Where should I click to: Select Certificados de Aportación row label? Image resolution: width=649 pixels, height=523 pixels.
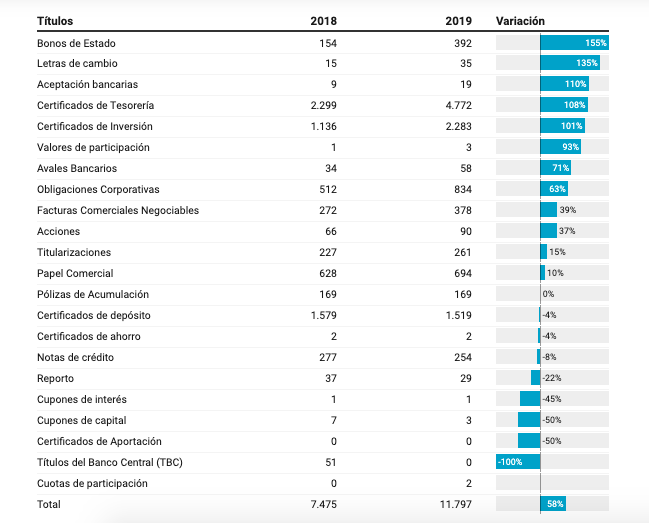pos(99,441)
